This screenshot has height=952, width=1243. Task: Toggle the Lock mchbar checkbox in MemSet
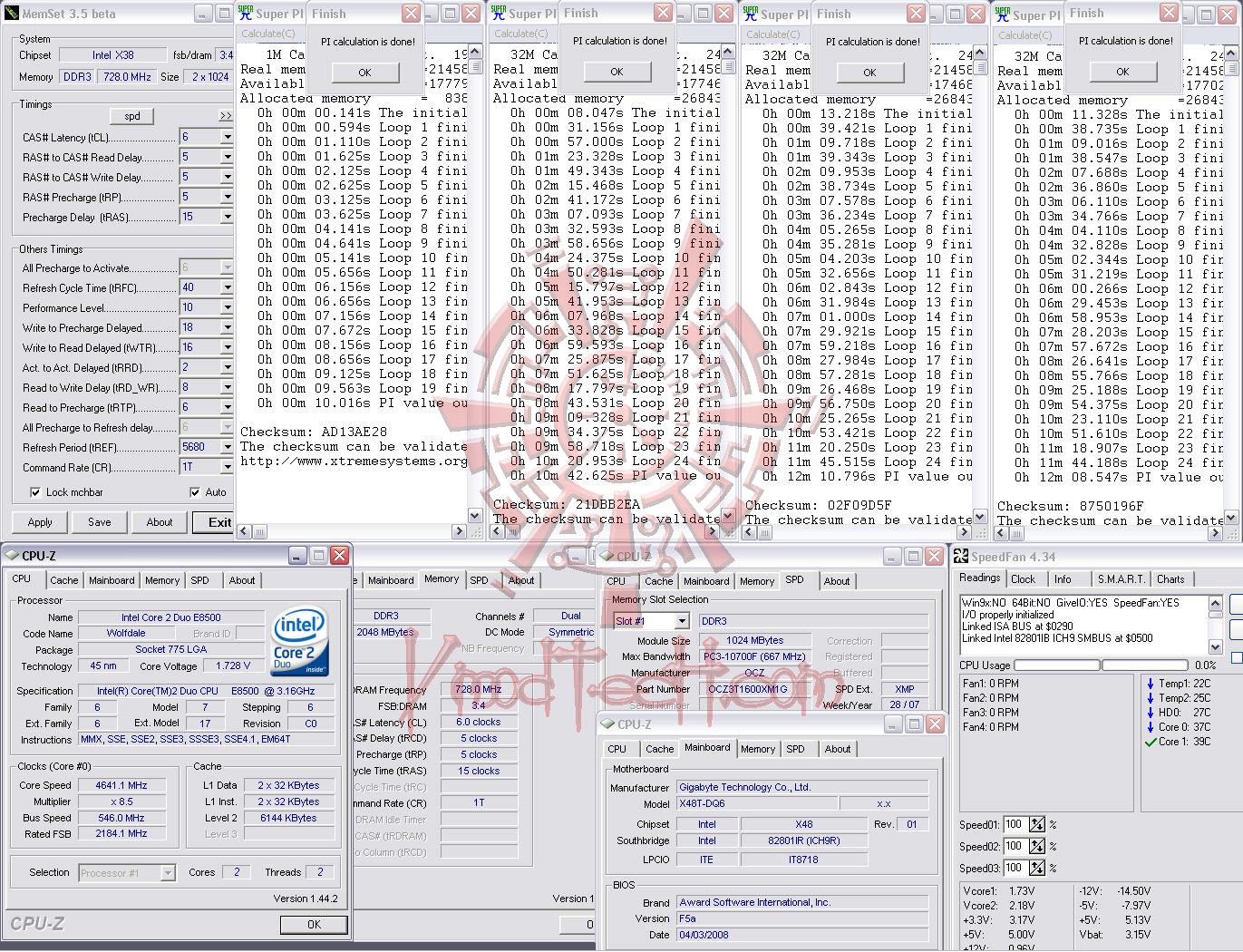pyautogui.click(x=35, y=492)
